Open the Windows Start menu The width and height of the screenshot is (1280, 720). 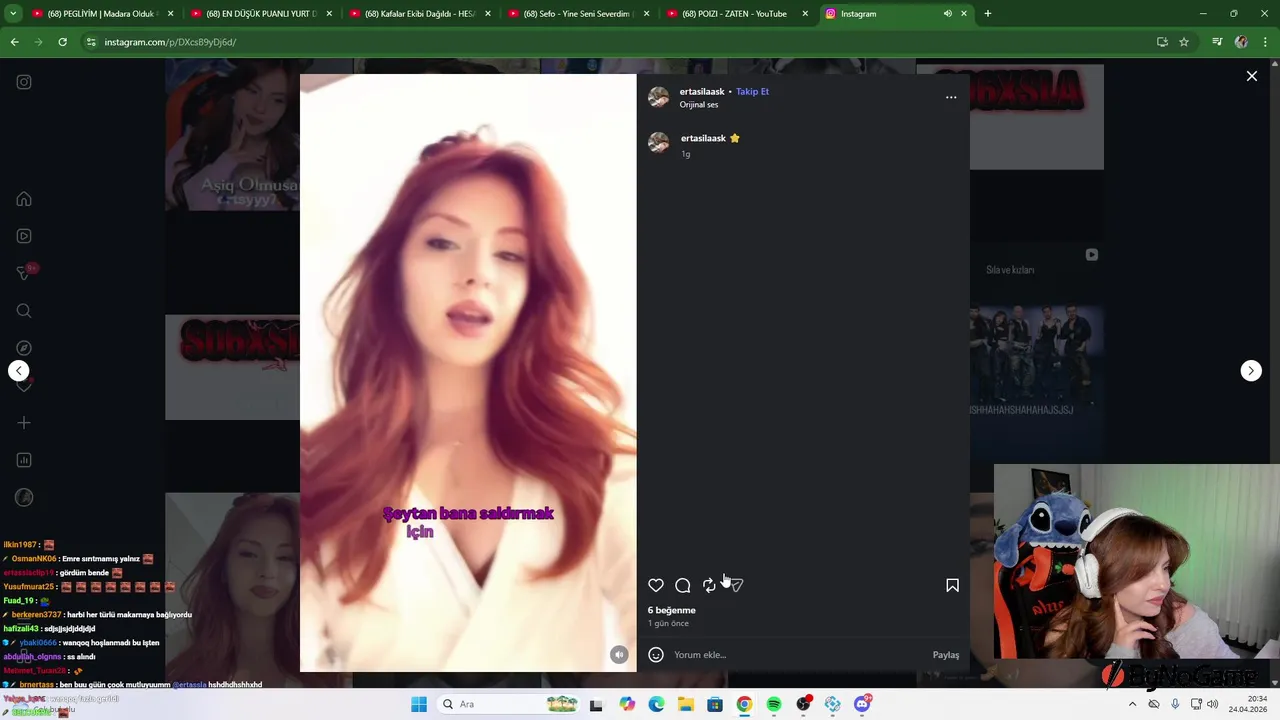pos(419,704)
